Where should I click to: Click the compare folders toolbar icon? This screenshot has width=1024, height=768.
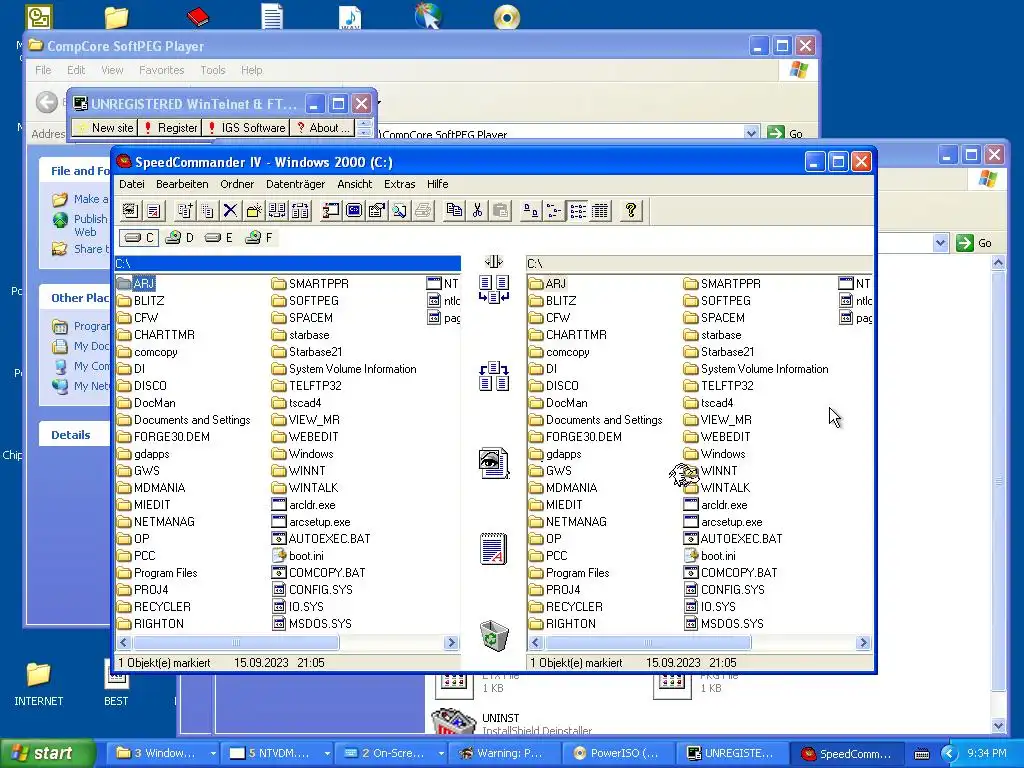pos(277,211)
